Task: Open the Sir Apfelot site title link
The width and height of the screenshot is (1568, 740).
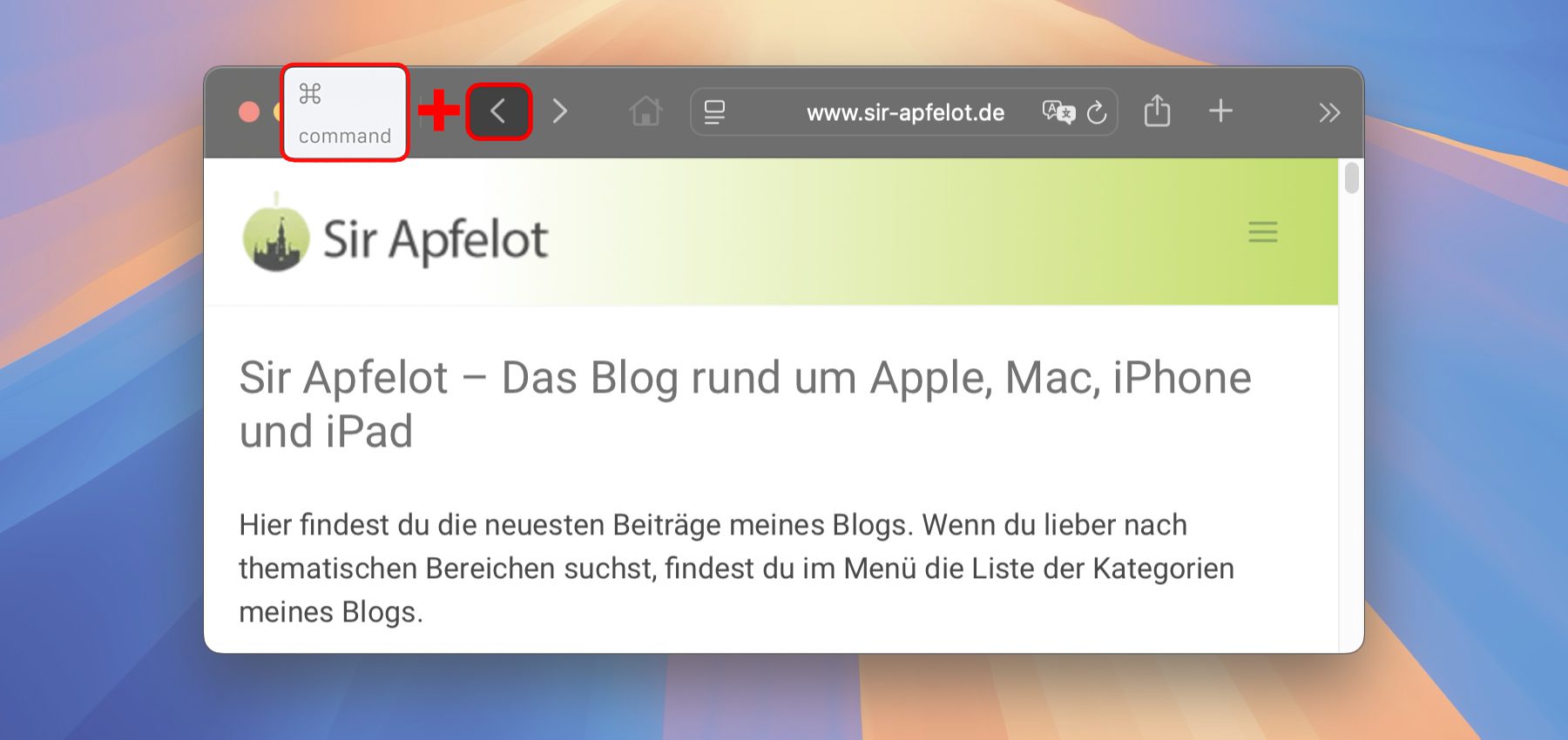Action: 435,239
